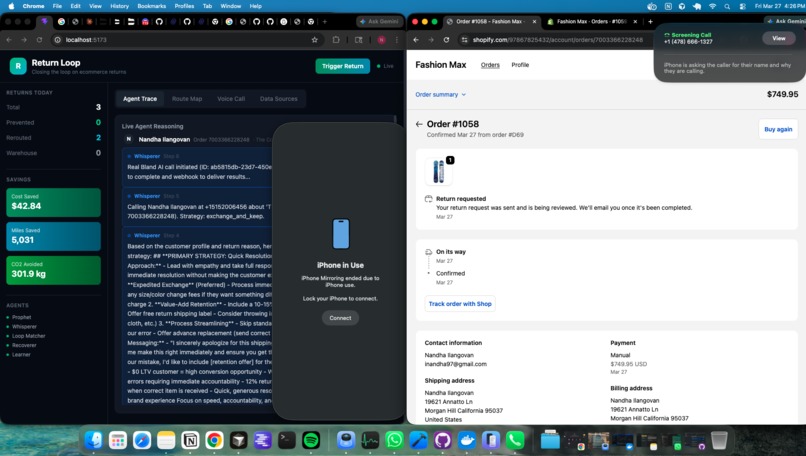Go back using arrow beside Order #1058
Viewport: 806px width, 456px height.
[x=419, y=124]
